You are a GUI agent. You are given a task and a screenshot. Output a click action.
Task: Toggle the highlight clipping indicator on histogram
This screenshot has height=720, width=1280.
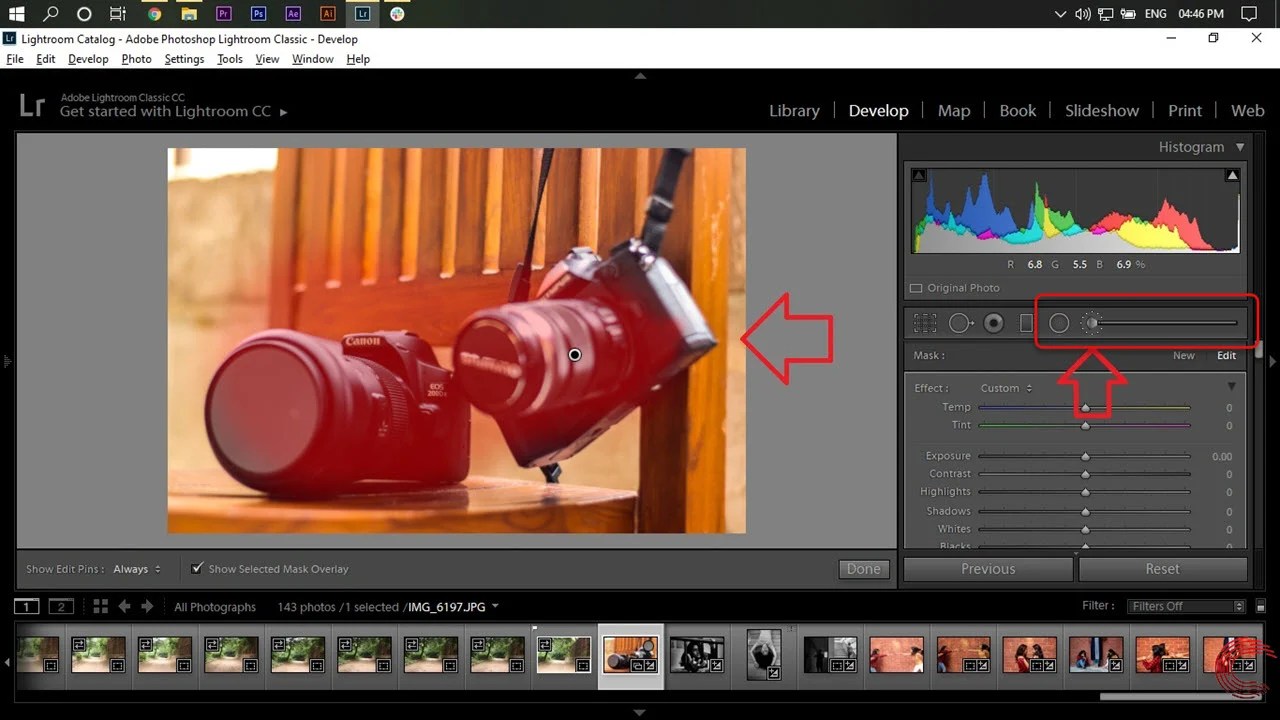(1232, 176)
